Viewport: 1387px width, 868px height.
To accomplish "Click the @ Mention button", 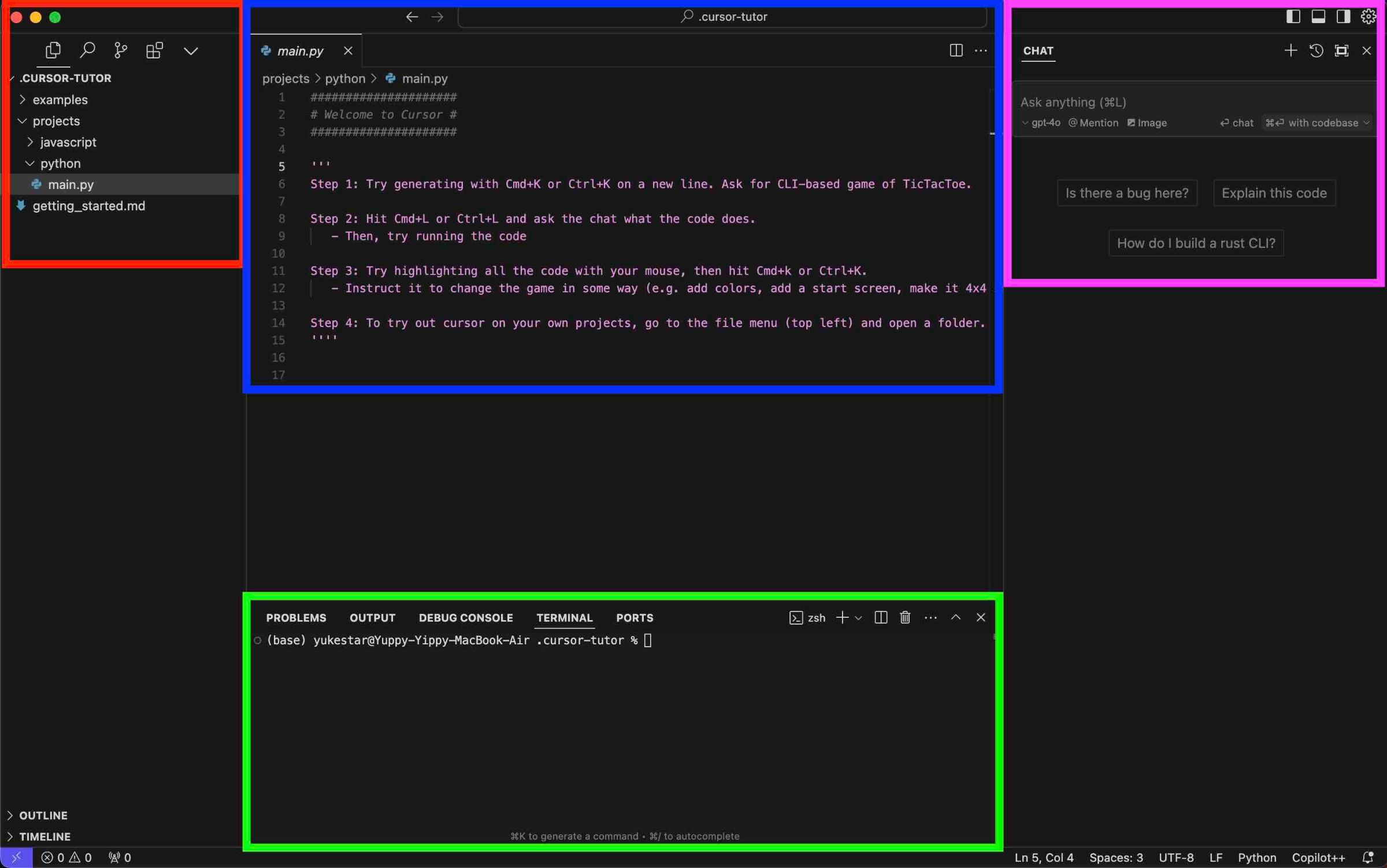I will (x=1093, y=123).
